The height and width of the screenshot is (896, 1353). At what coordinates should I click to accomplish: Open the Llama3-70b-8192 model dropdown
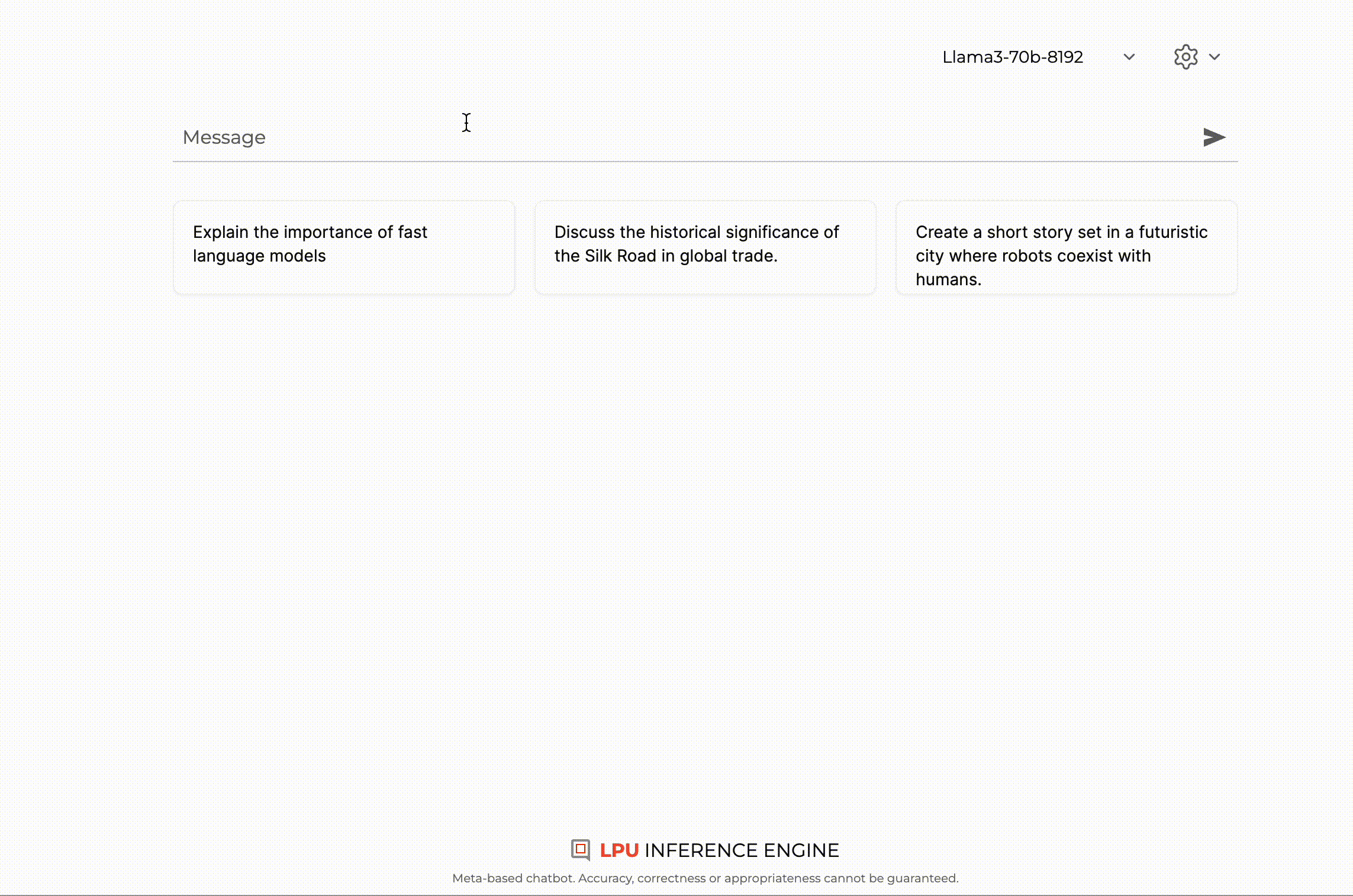[1012, 57]
